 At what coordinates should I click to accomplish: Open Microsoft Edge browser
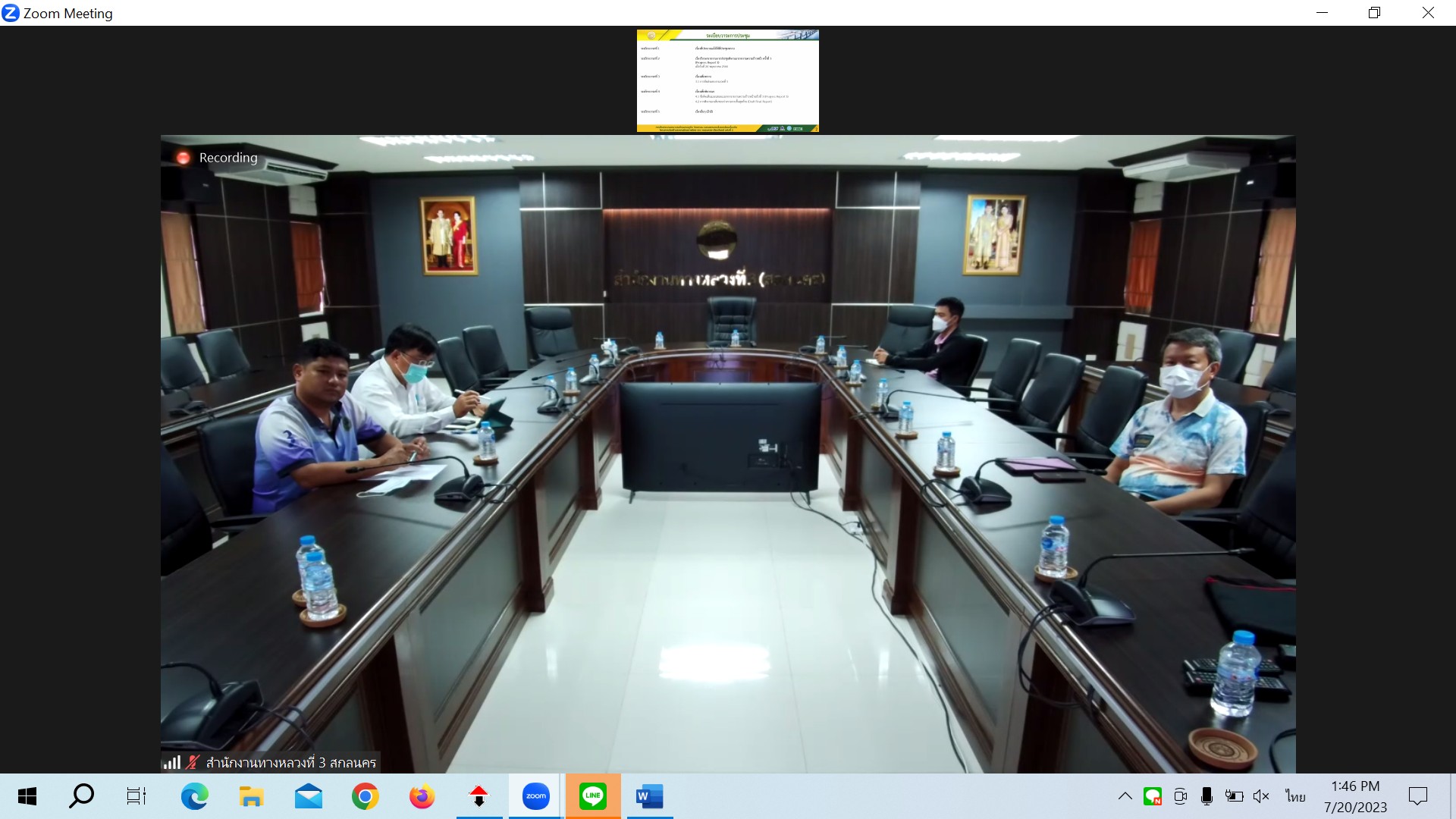pyautogui.click(x=194, y=796)
